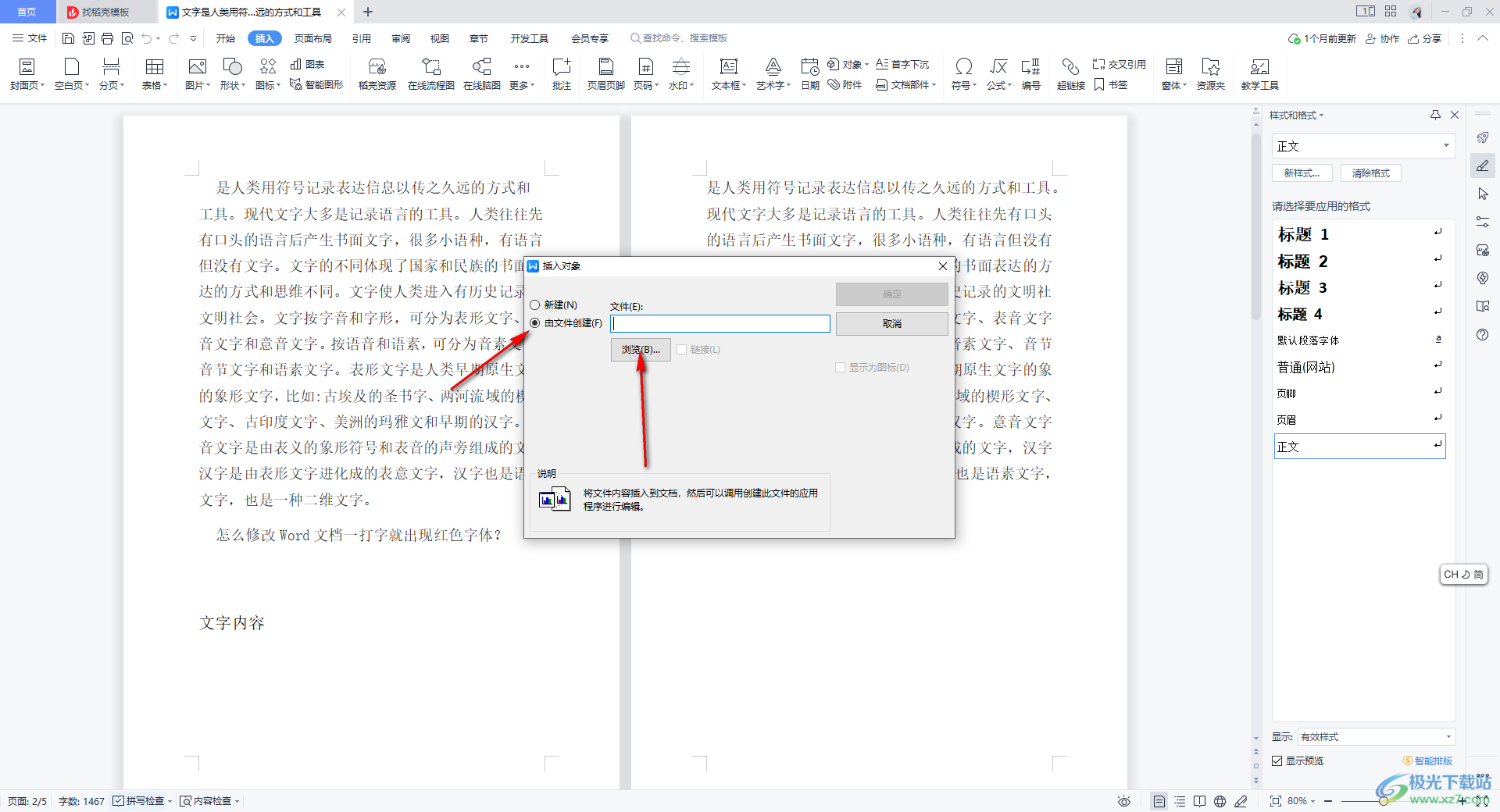Screen dimensions: 1500x812
Task: Toggle eye protection mode icon
Action: (x=1124, y=801)
